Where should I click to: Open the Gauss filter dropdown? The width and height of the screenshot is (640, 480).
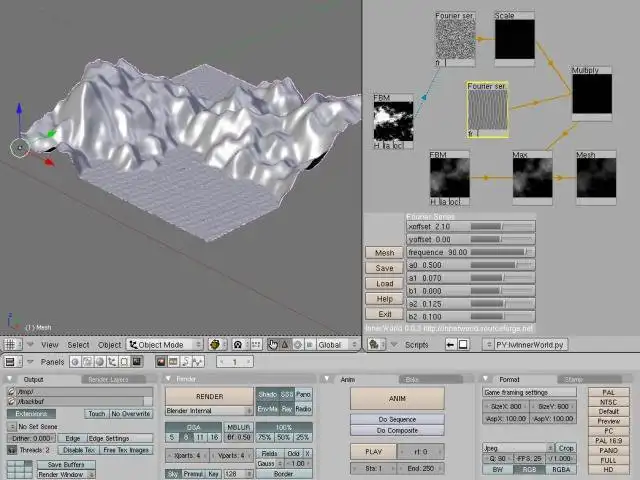270,464
